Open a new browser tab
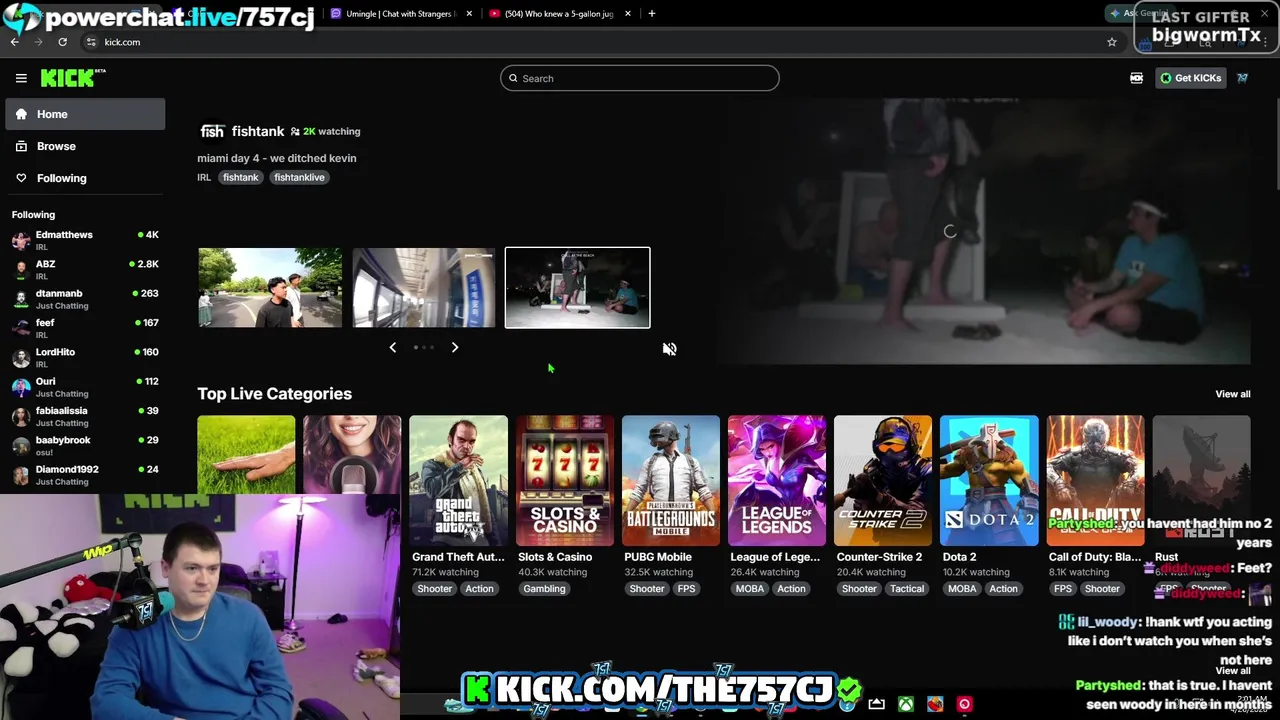This screenshot has height=720, width=1280. [x=652, y=14]
